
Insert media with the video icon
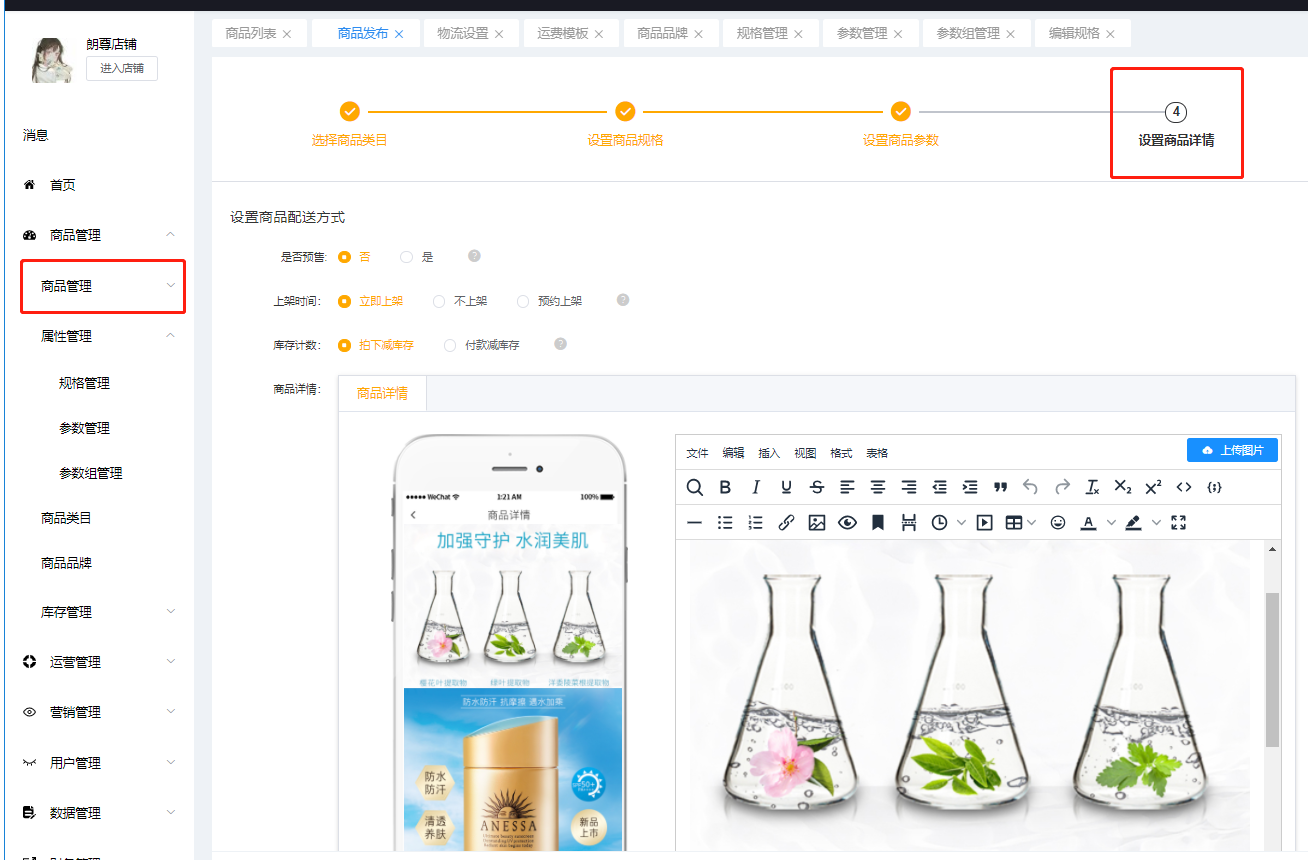click(984, 522)
